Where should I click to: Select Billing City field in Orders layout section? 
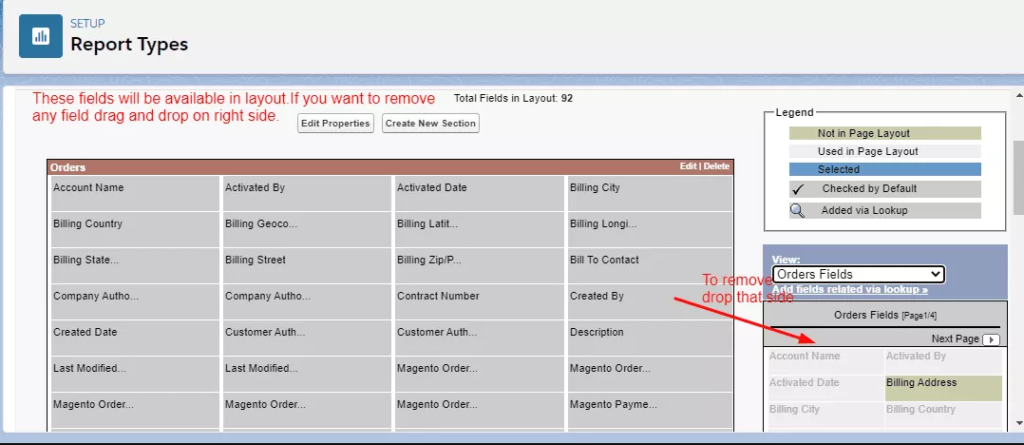click(650, 193)
